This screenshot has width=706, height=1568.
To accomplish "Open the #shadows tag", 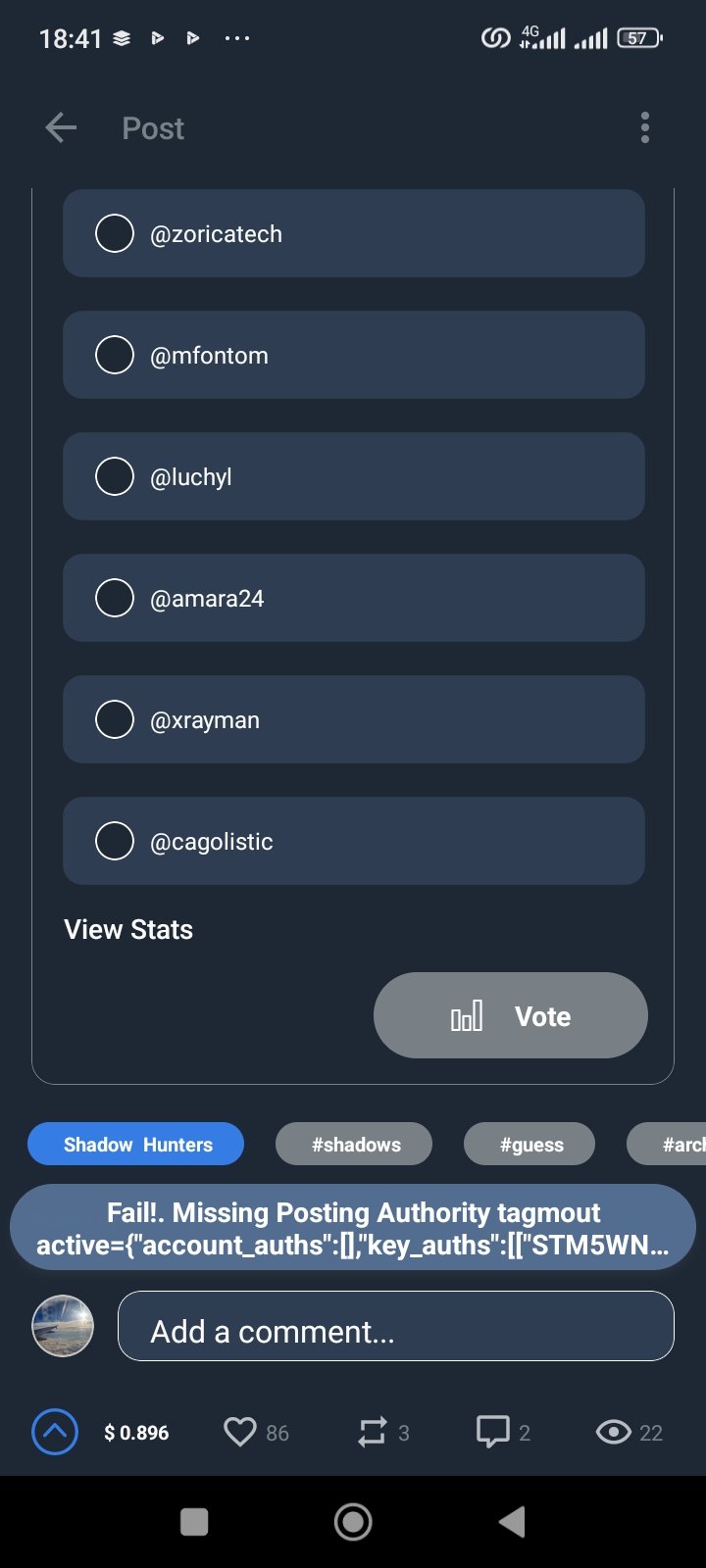I will [355, 1144].
